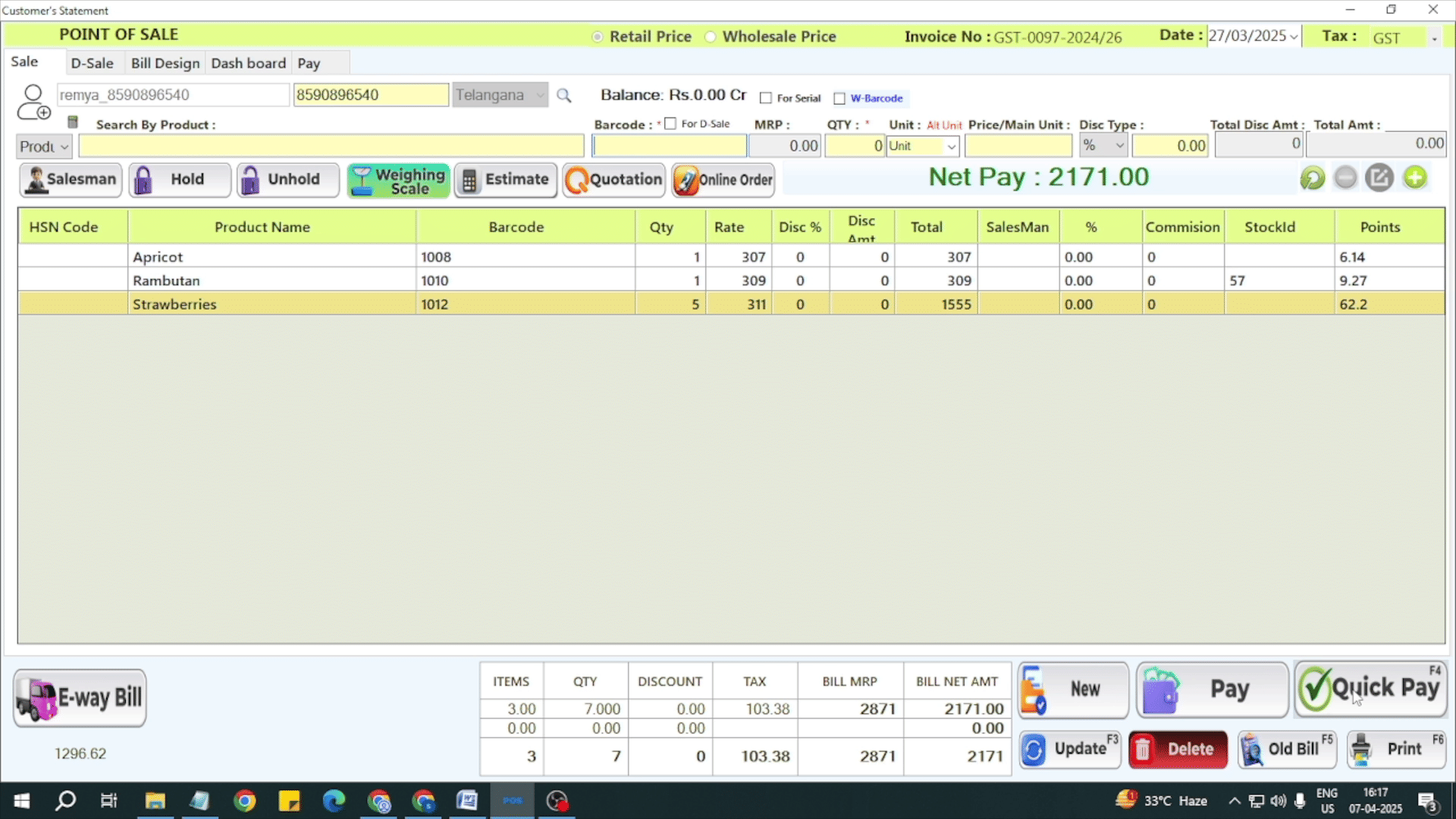Select the Wholesale Price radio option
This screenshot has height=819, width=1456.
(711, 37)
